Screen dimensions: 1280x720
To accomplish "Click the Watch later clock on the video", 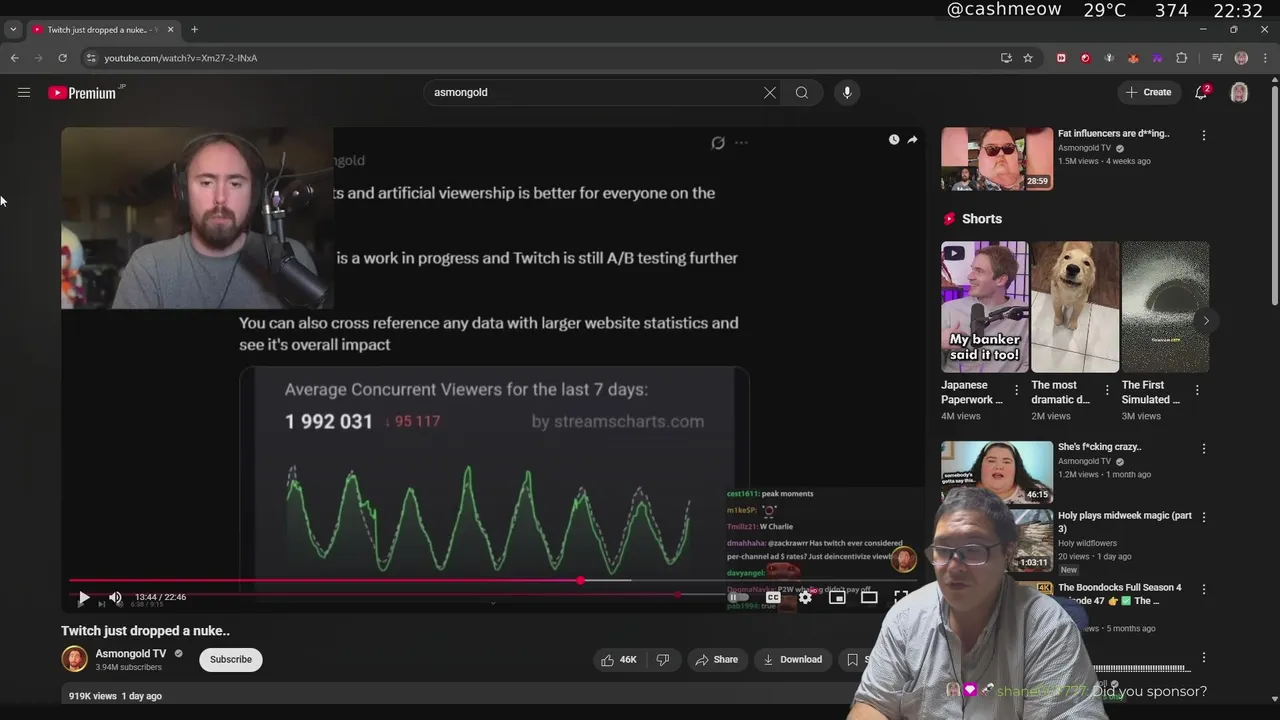I will coord(894,140).
